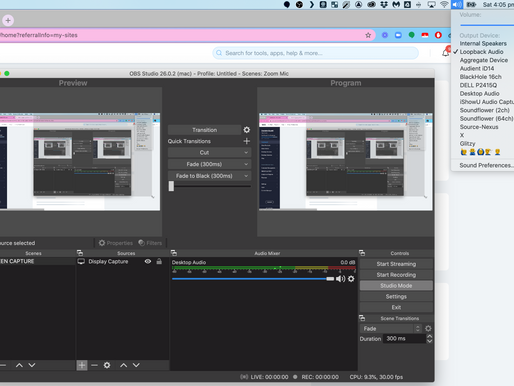Add a quick transition with plus icon

coord(246,141)
